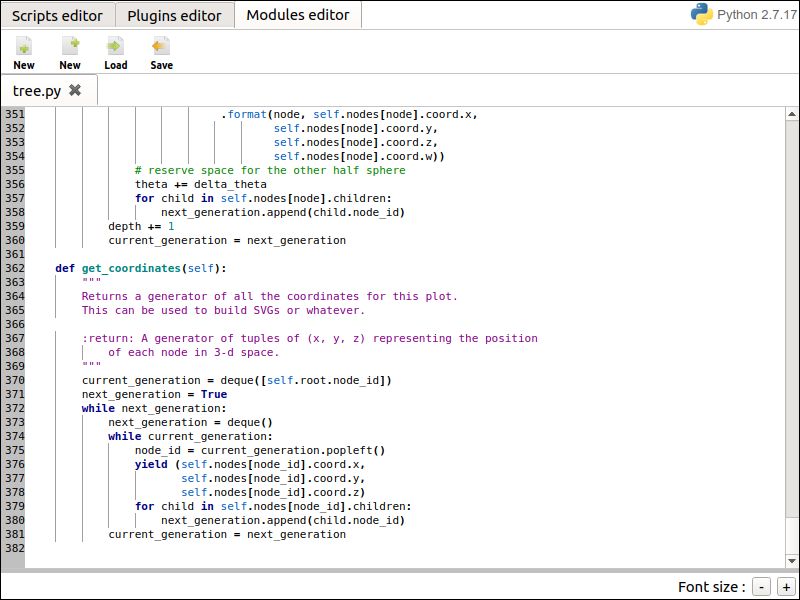
Task: Increase the font size with the + button
Action: pos(786,587)
